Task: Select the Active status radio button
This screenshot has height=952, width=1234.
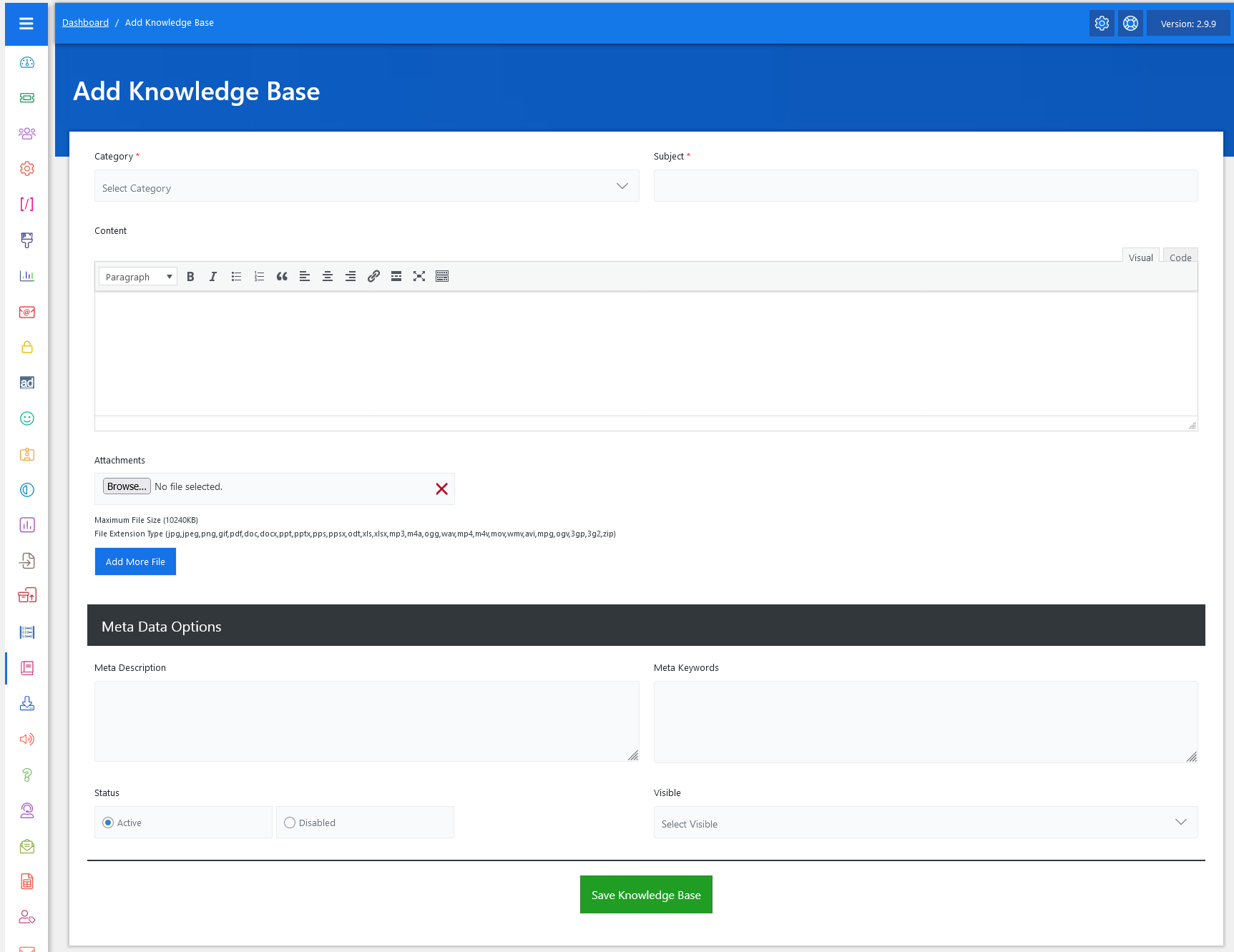Action: [x=108, y=823]
